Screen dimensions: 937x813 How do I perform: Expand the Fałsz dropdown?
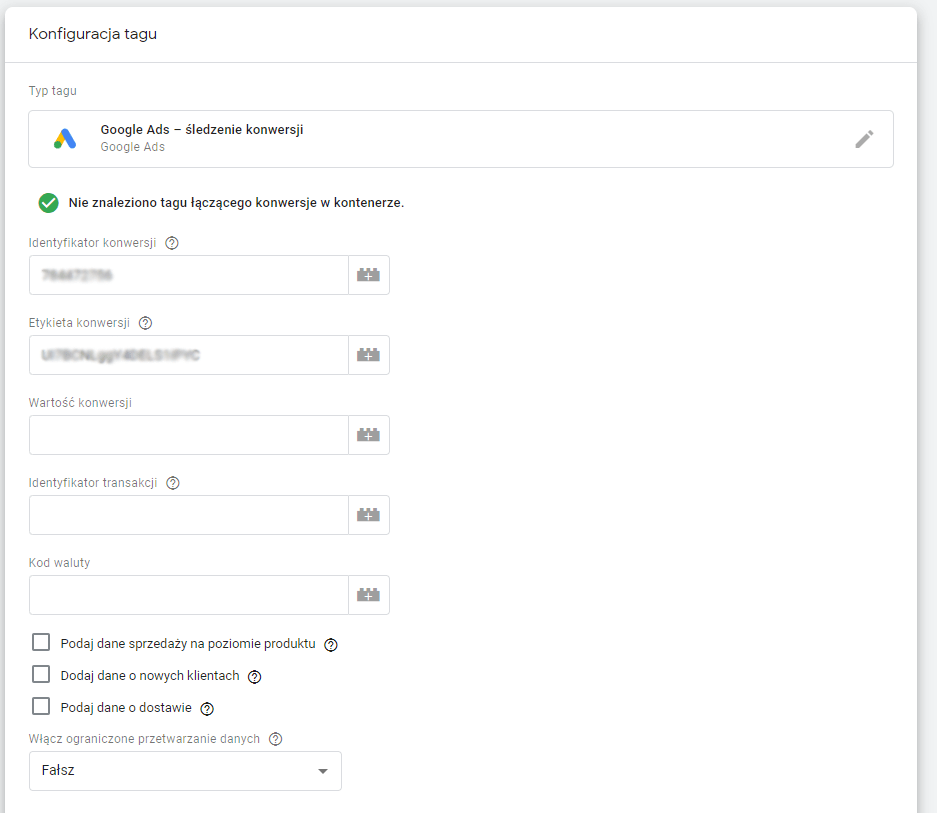pyautogui.click(x=185, y=771)
